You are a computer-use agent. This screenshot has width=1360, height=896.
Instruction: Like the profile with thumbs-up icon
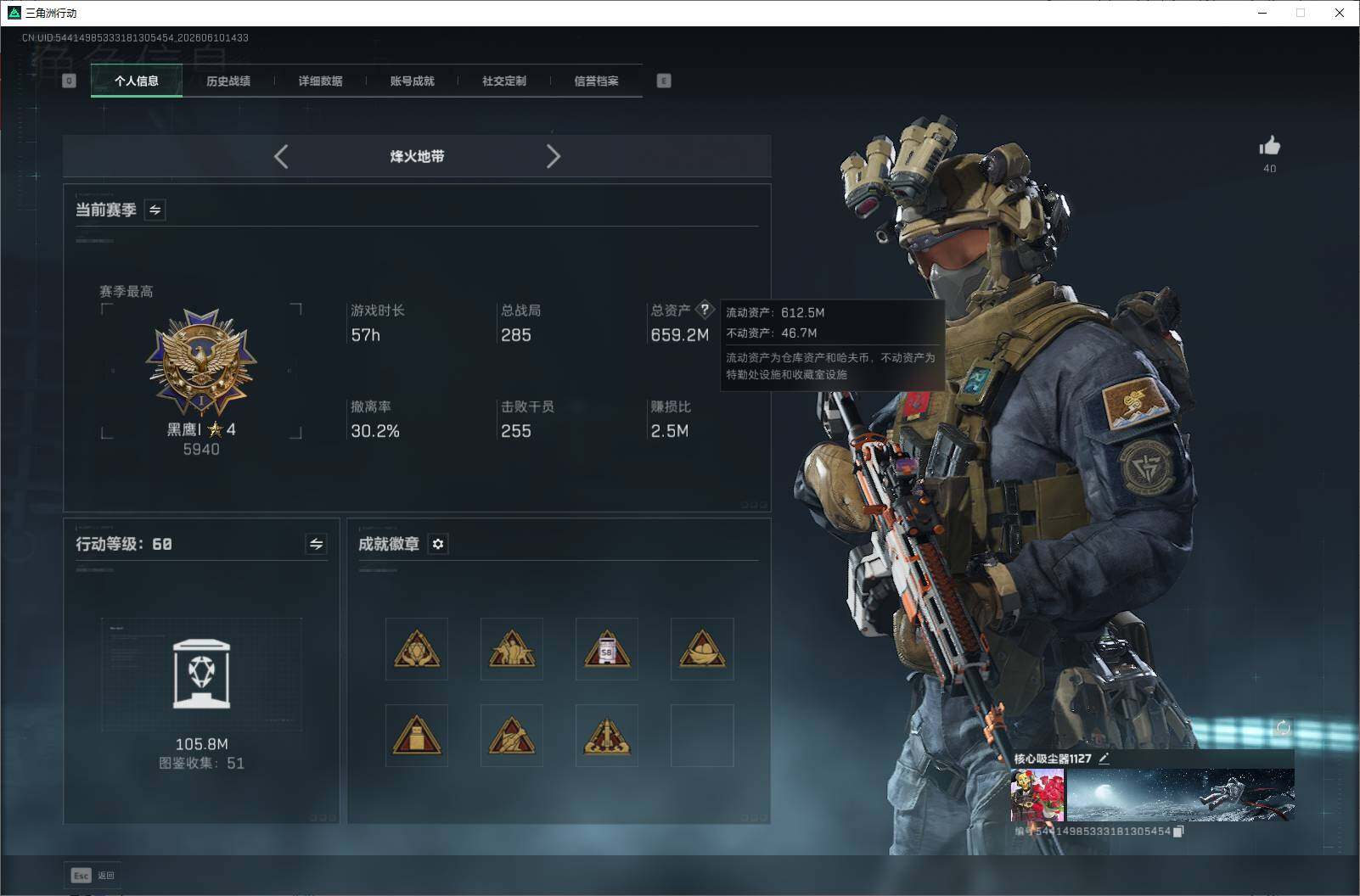1270,146
